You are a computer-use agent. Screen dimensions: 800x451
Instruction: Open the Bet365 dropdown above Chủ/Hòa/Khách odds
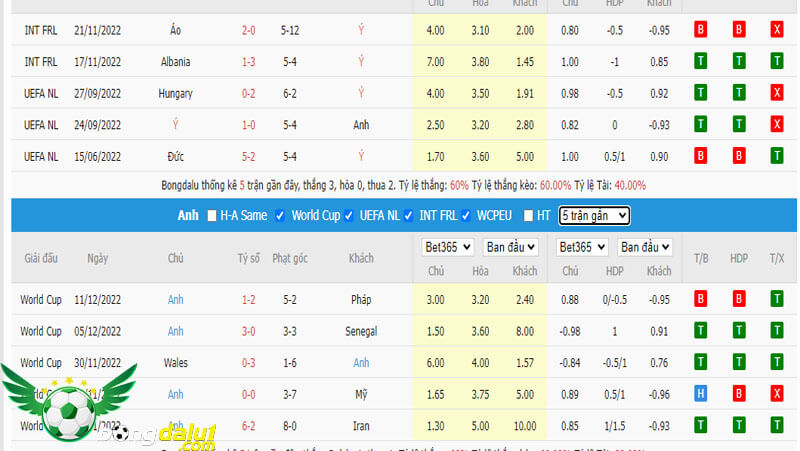[447, 247]
